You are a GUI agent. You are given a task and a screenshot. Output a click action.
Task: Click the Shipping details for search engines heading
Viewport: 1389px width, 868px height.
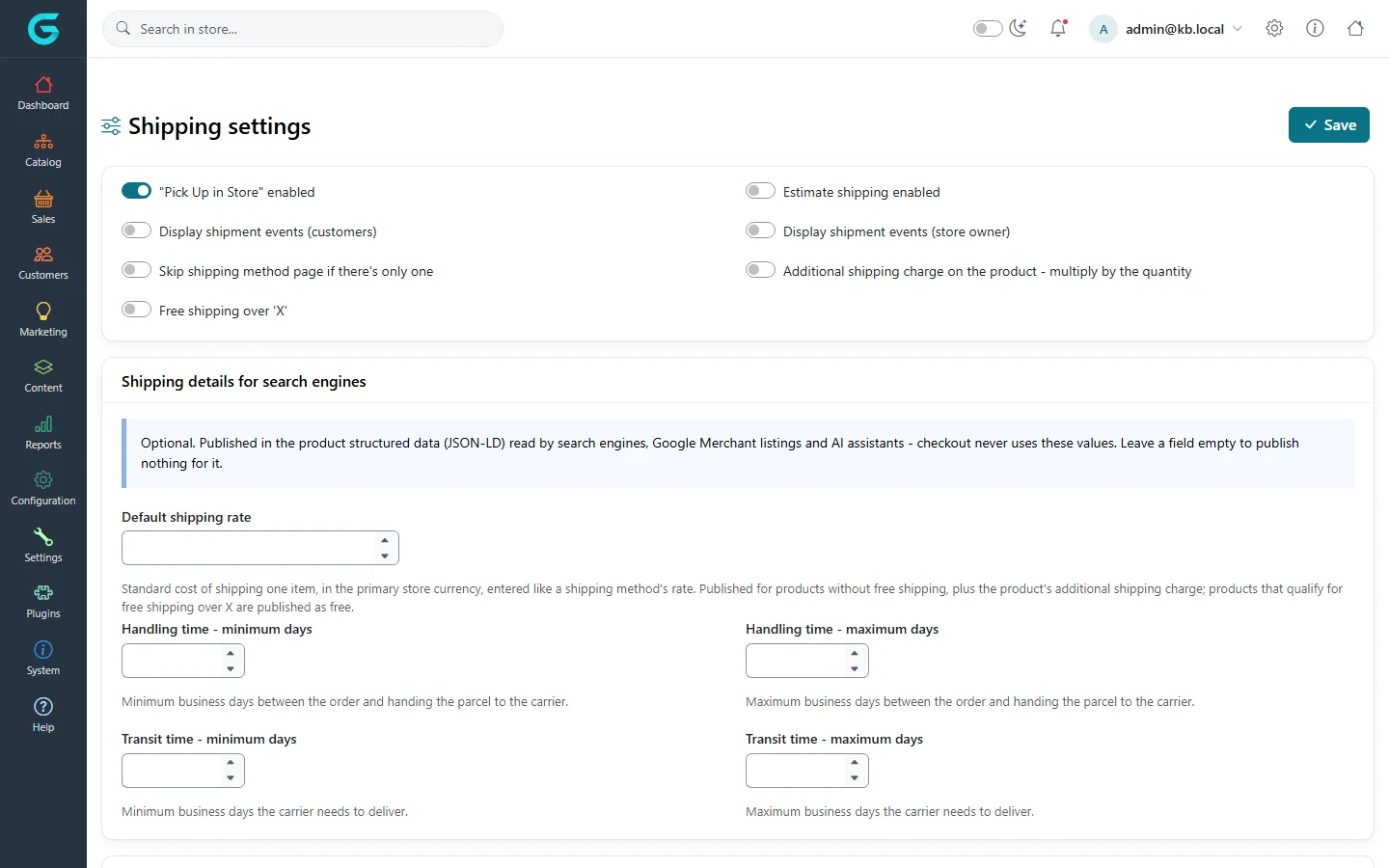[x=244, y=382]
